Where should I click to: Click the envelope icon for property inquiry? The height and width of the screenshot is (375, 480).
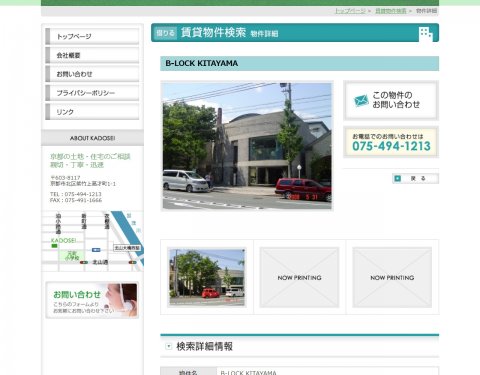click(x=361, y=100)
